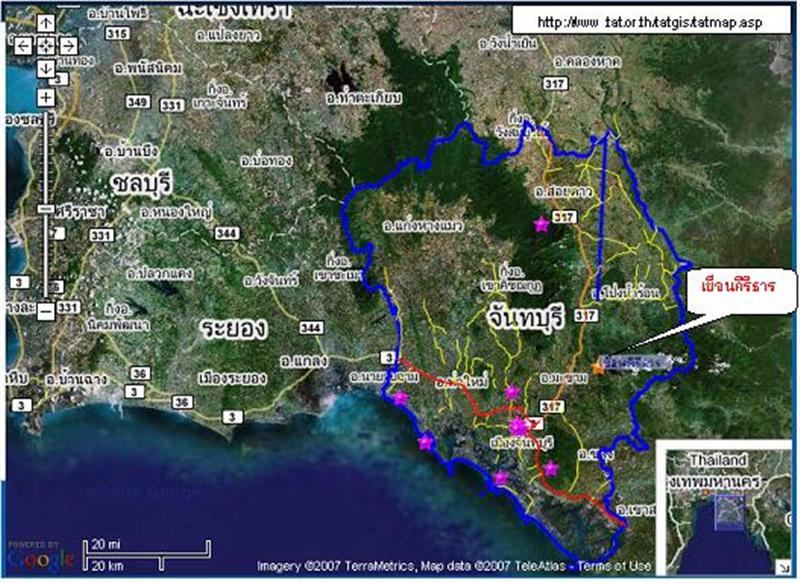Open the Terms of Use link

[622, 566]
